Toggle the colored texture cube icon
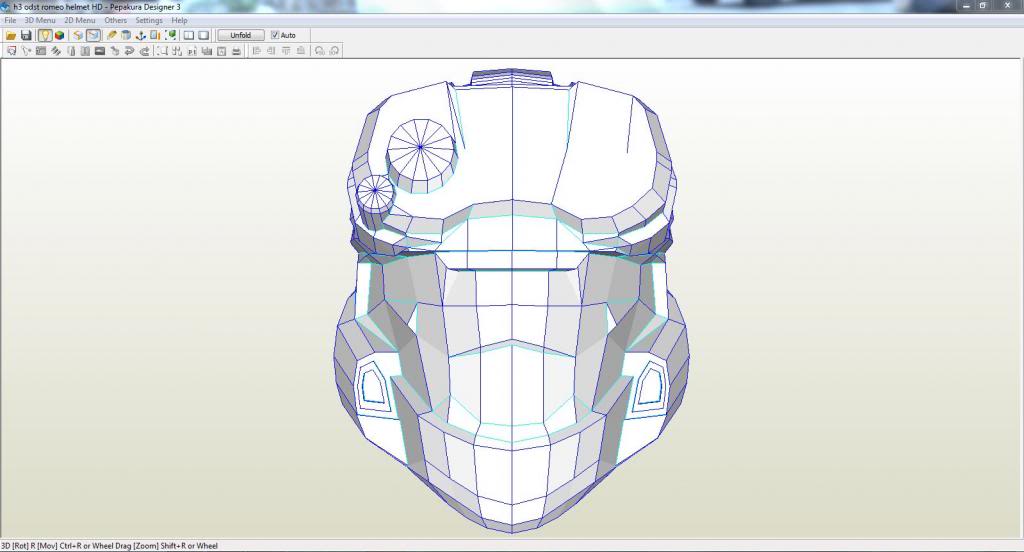This screenshot has height=552, width=1024. (x=59, y=35)
